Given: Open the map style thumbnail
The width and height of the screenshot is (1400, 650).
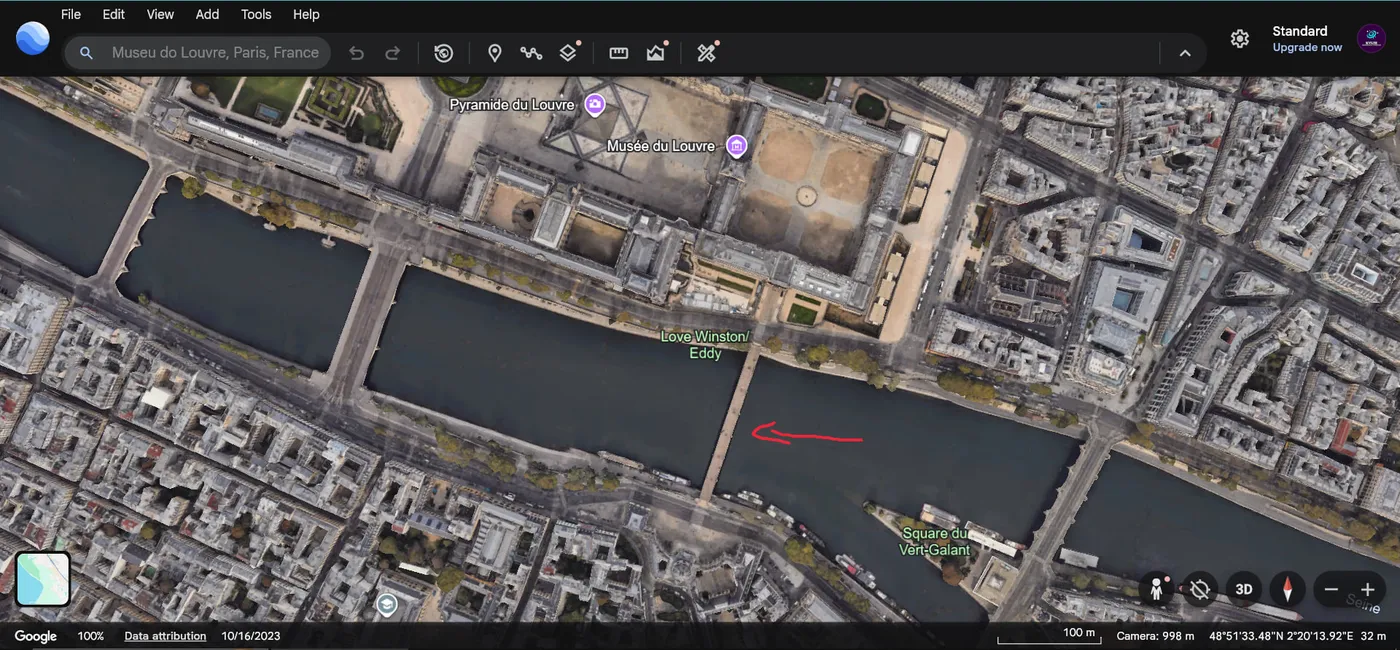Looking at the screenshot, I should (43, 579).
